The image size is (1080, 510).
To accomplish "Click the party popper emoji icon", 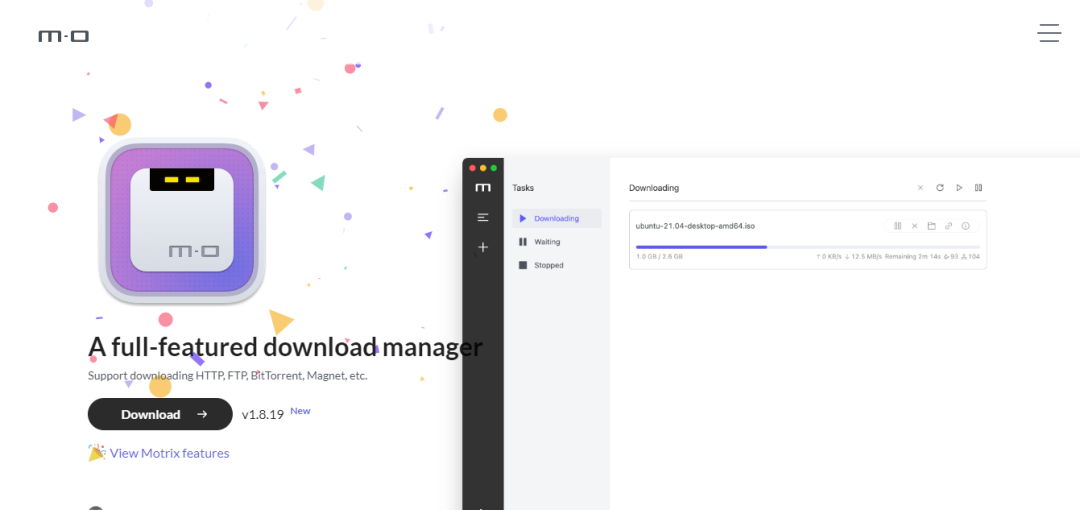I will click(96, 453).
